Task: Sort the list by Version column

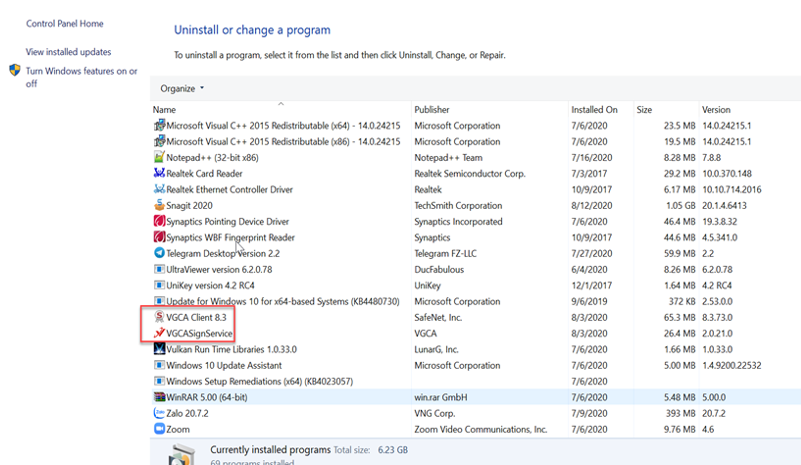Action: [716, 109]
